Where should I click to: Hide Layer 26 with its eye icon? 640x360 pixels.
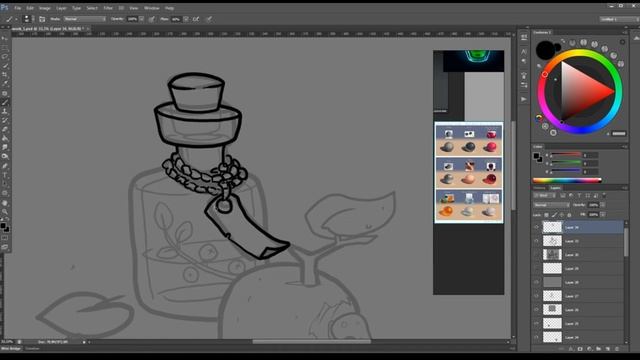[536, 310]
